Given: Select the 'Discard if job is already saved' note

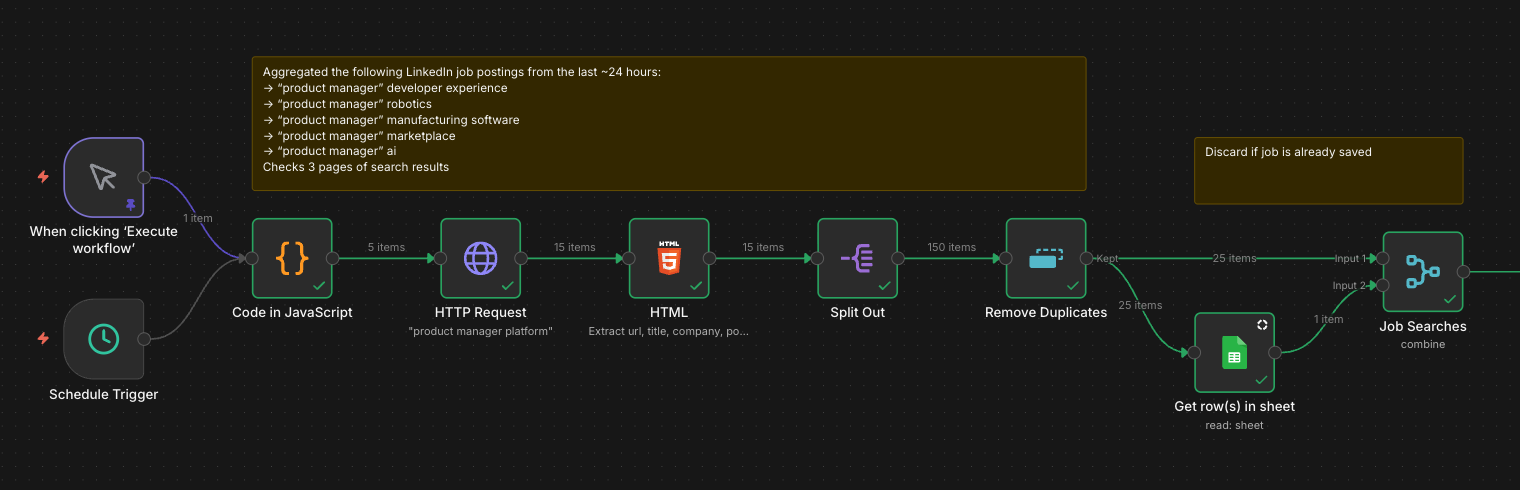Looking at the screenshot, I should [1328, 171].
